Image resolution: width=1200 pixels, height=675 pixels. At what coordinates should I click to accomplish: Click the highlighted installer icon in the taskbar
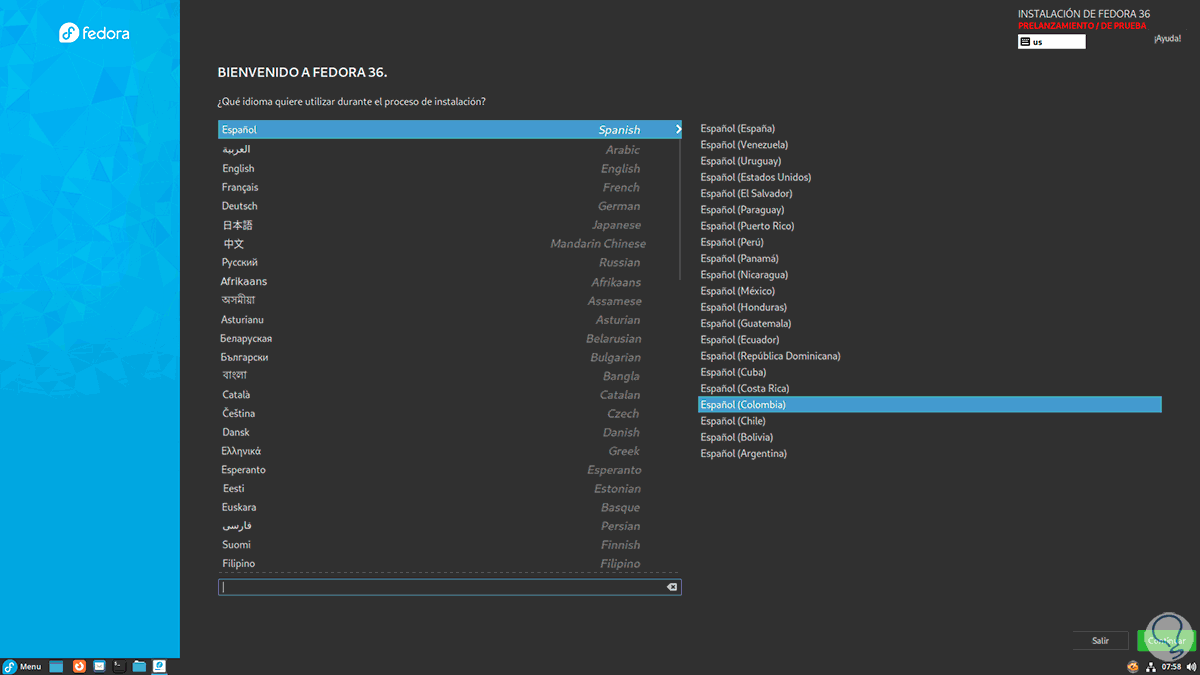point(159,666)
